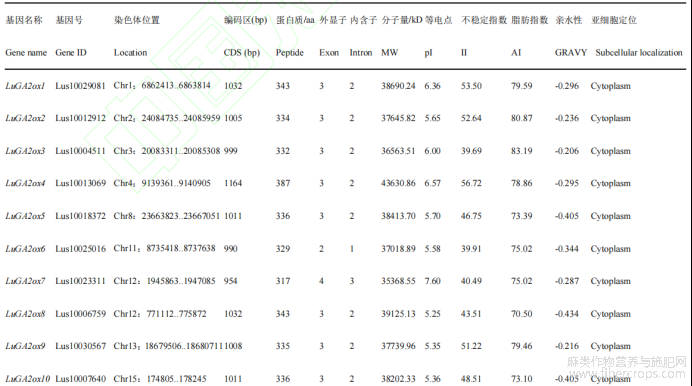
Task: Click LuGA2ox10 gene name
Action: tap(27, 379)
